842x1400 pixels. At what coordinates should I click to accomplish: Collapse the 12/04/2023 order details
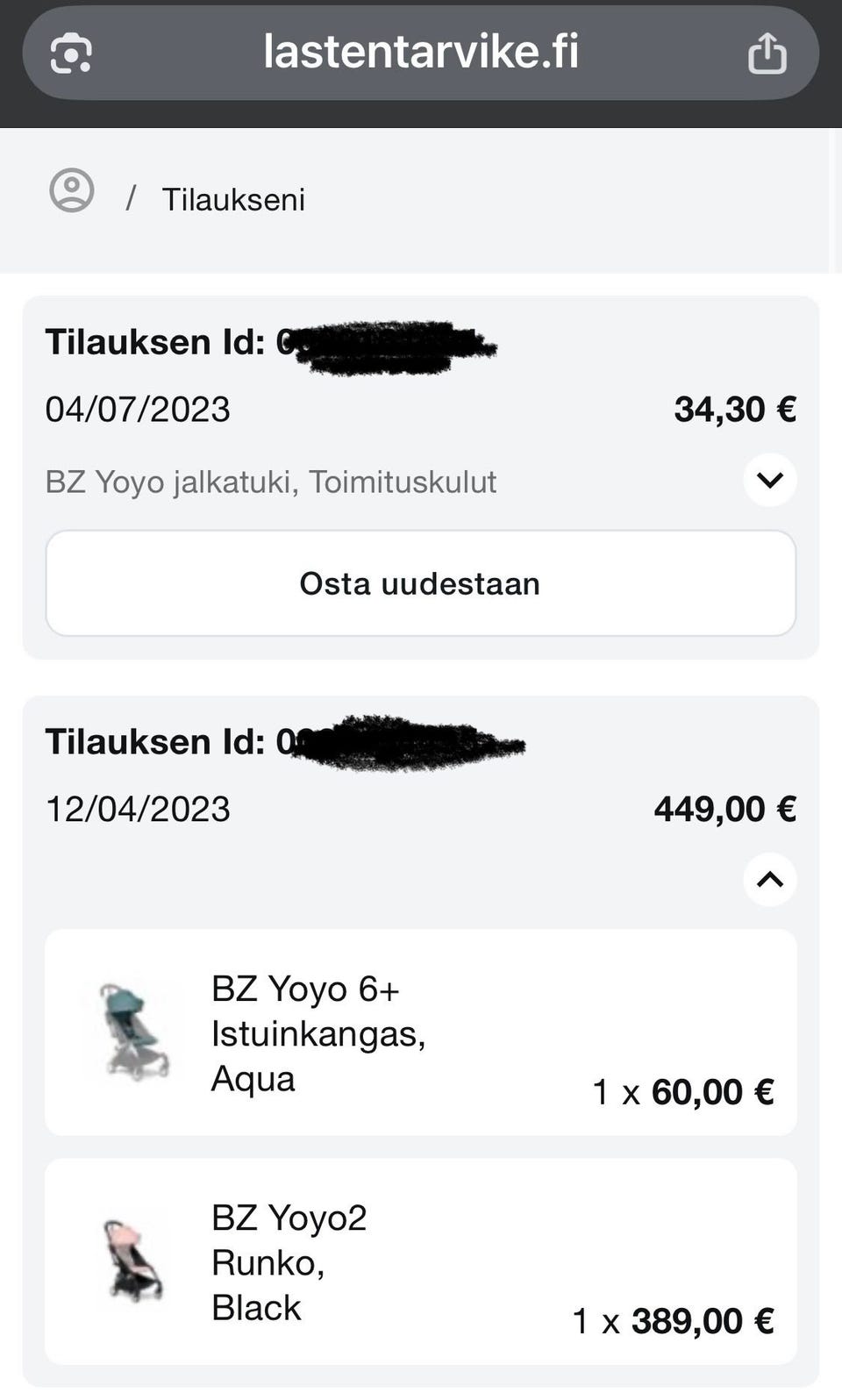pyautogui.click(x=770, y=879)
